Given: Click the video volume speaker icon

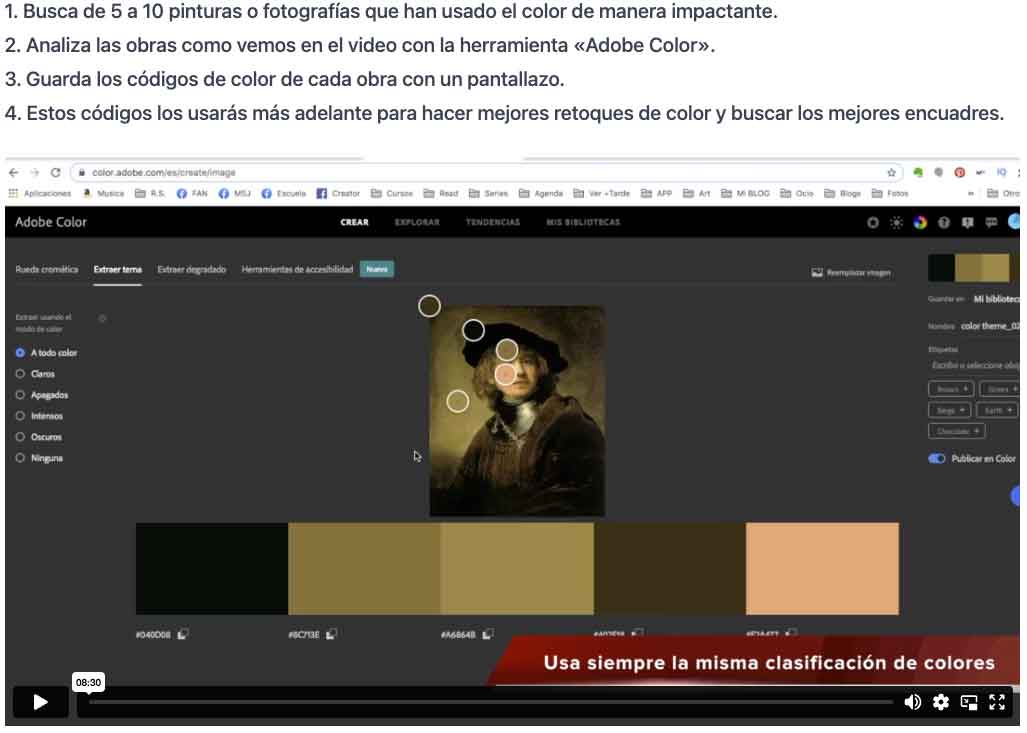Looking at the screenshot, I should tap(912, 702).
